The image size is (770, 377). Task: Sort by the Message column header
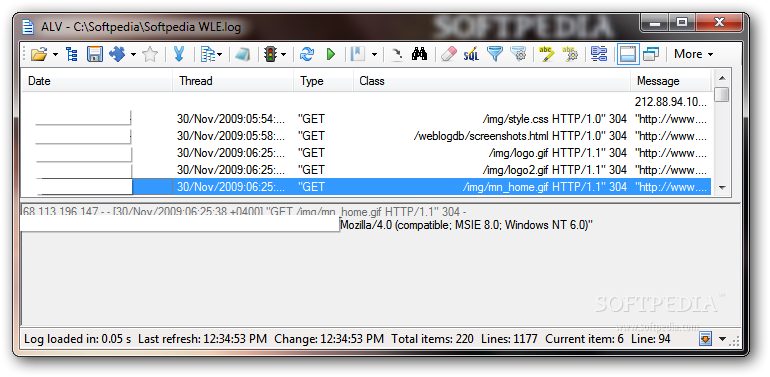(x=671, y=81)
